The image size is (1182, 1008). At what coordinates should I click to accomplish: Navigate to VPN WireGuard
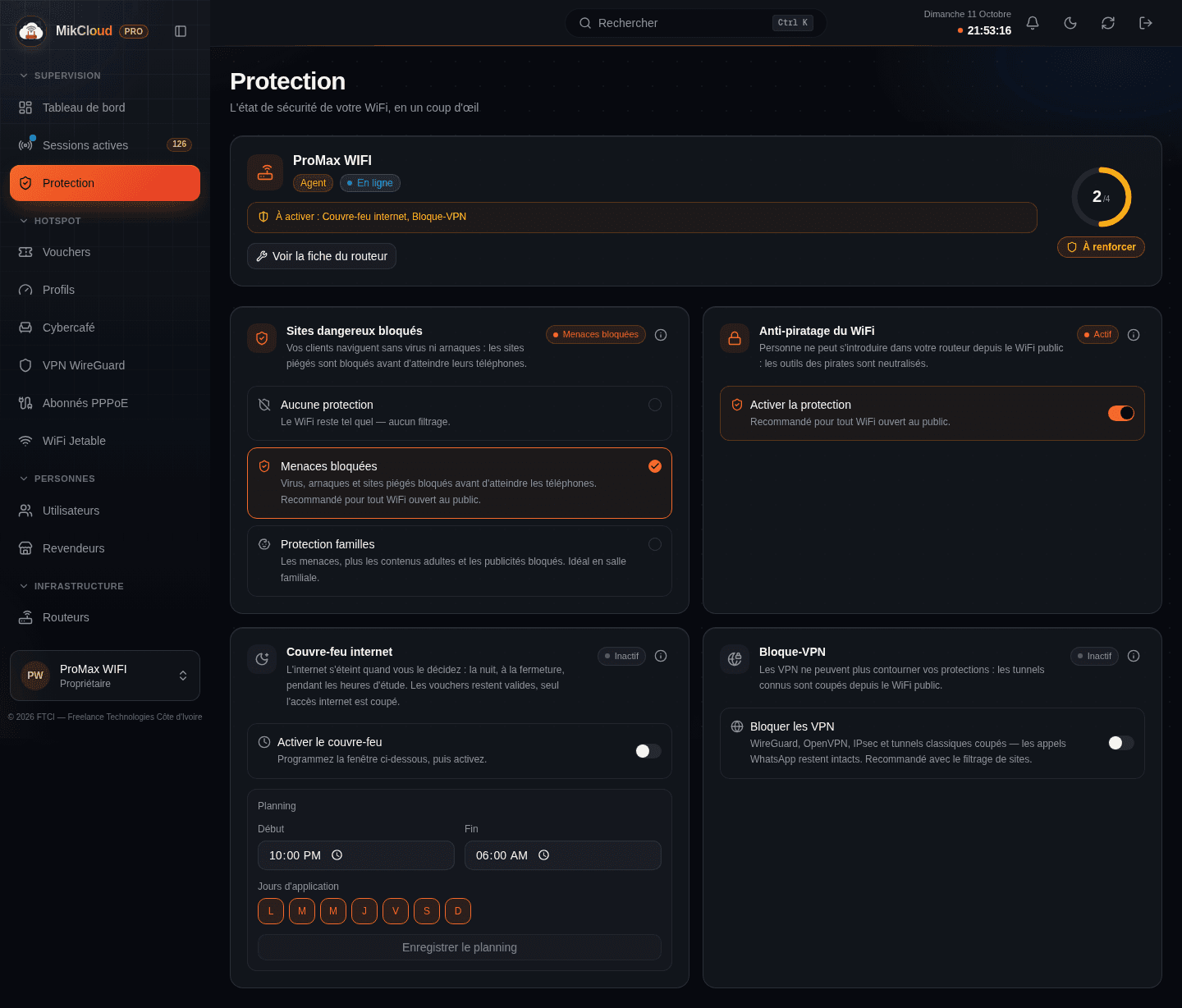tap(105, 365)
